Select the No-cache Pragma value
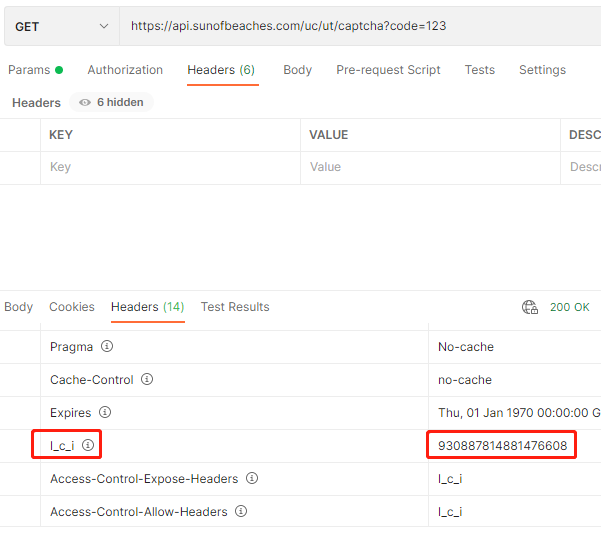Image resolution: width=601 pixels, height=533 pixels. (466, 347)
